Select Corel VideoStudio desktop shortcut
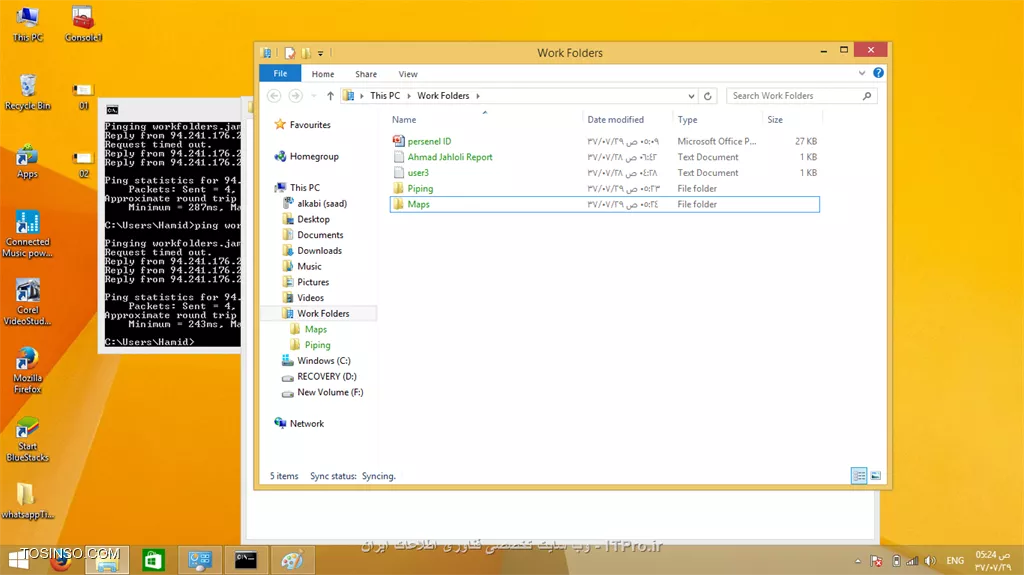The image size is (1024, 575). pyautogui.click(x=27, y=303)
